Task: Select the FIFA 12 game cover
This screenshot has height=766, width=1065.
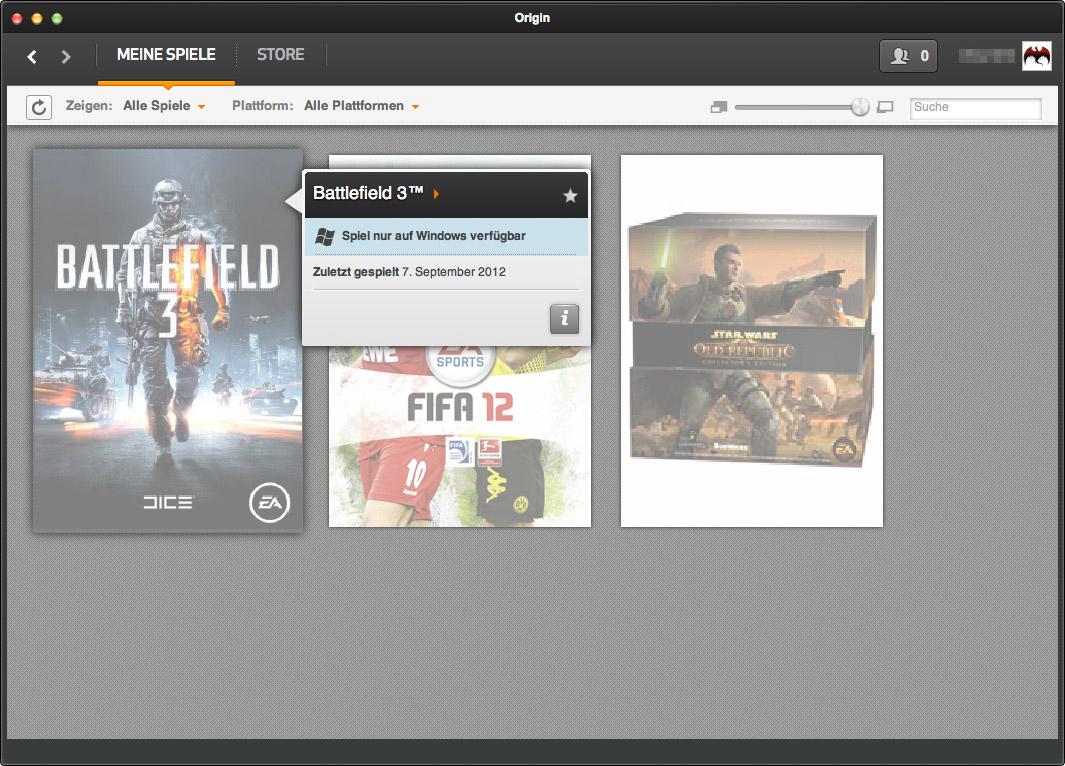Action: [x=460, y=435]
